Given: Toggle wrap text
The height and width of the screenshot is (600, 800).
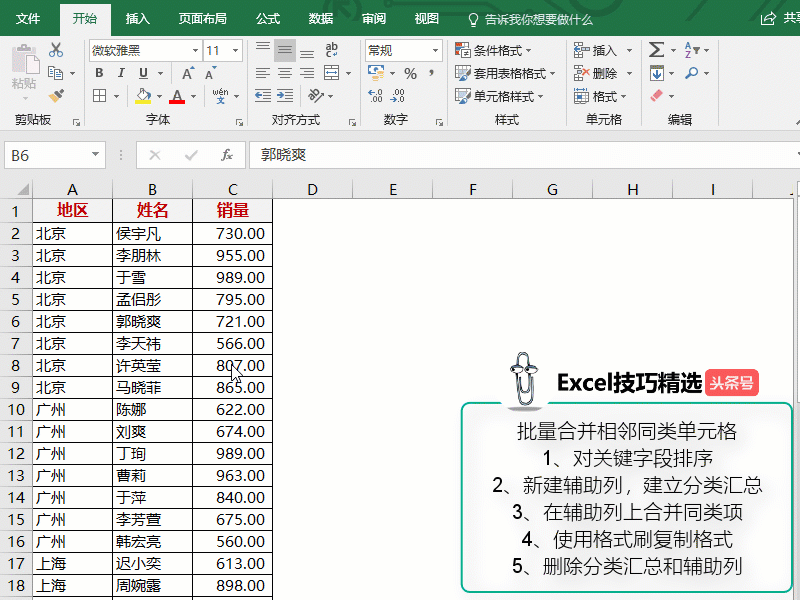Looking at the screenshot, I should tap(331, 50).
